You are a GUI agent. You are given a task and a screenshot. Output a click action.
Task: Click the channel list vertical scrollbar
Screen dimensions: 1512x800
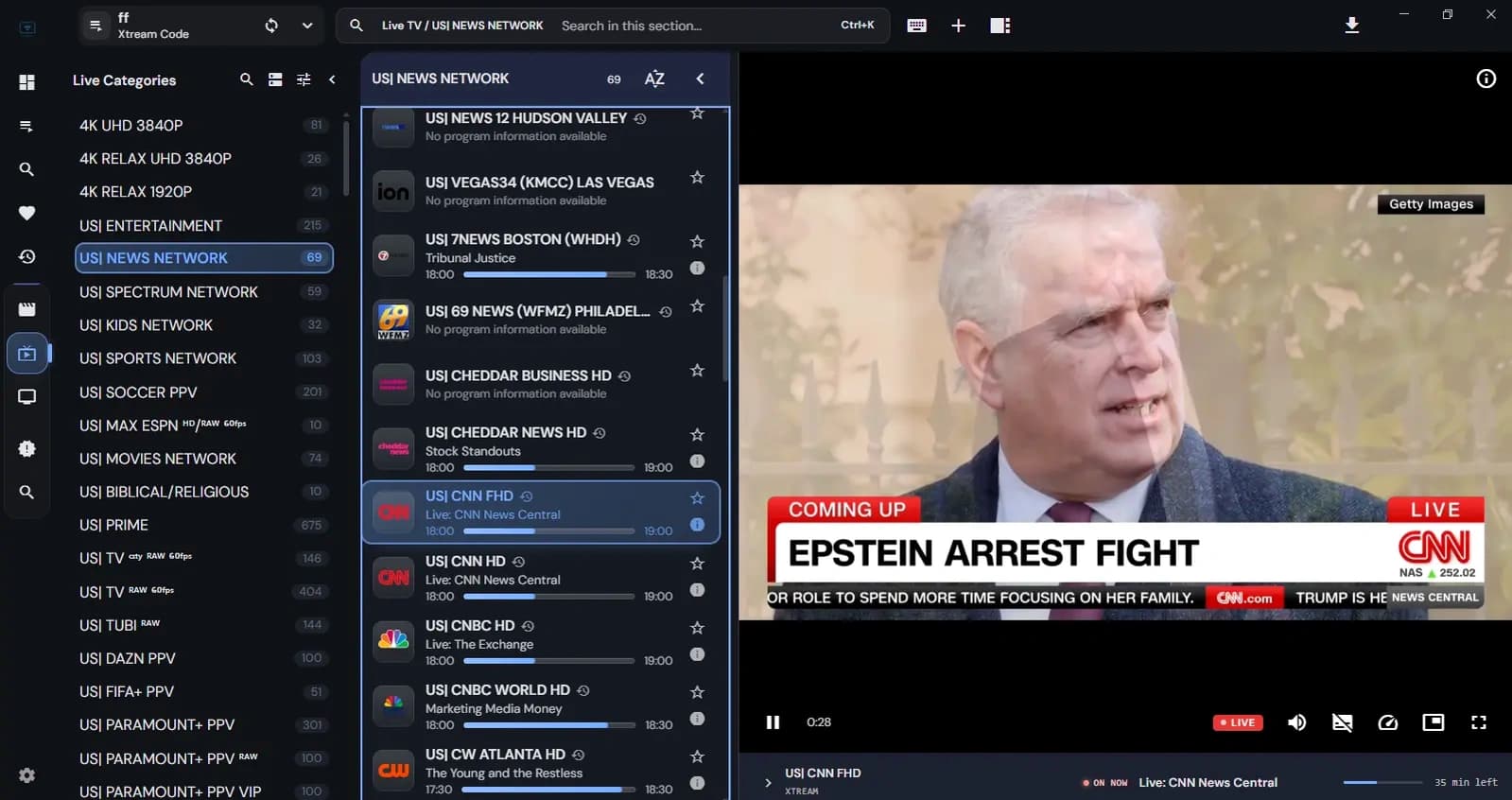coord(725,328)
